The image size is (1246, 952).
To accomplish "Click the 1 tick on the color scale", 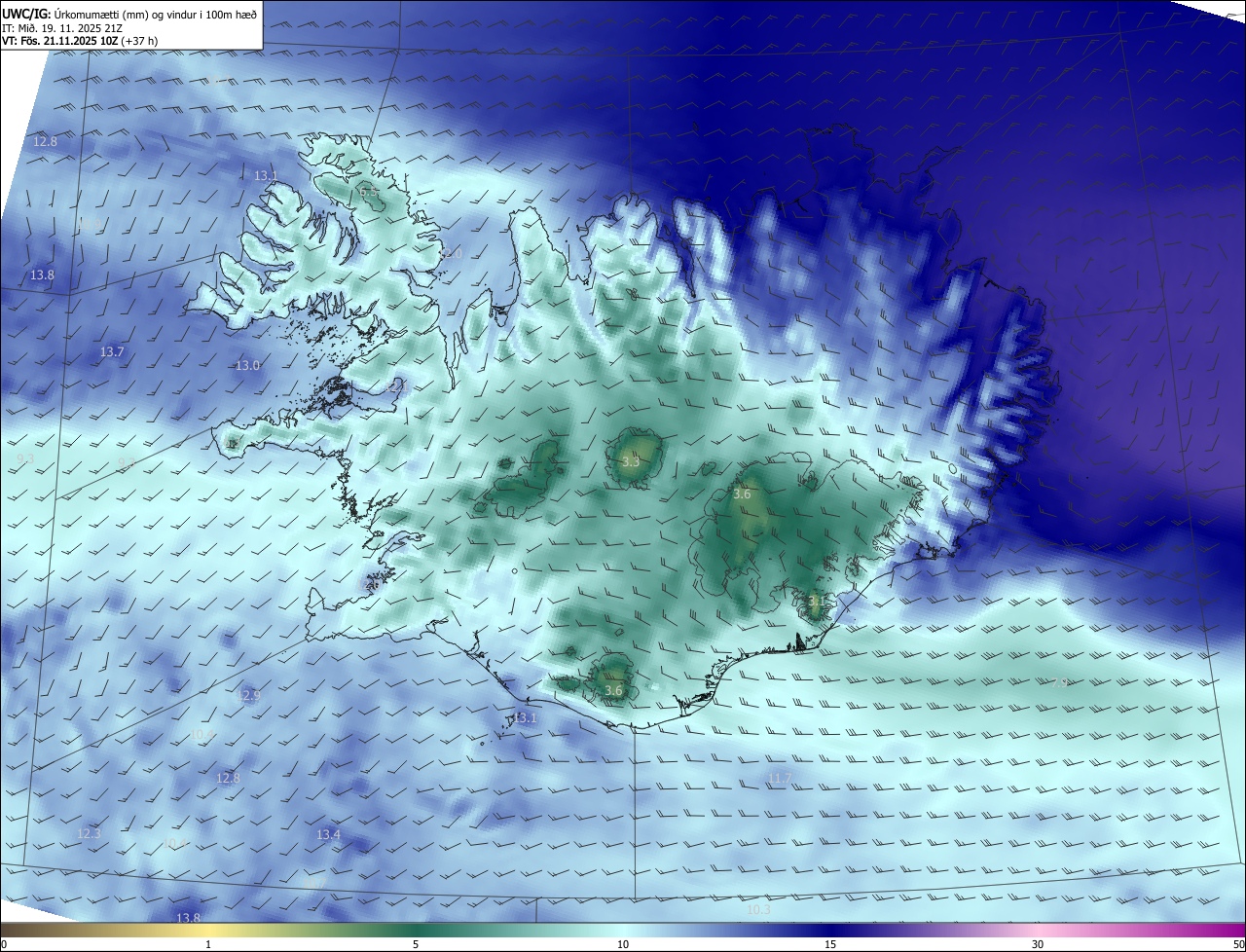I will pos(208,944).
